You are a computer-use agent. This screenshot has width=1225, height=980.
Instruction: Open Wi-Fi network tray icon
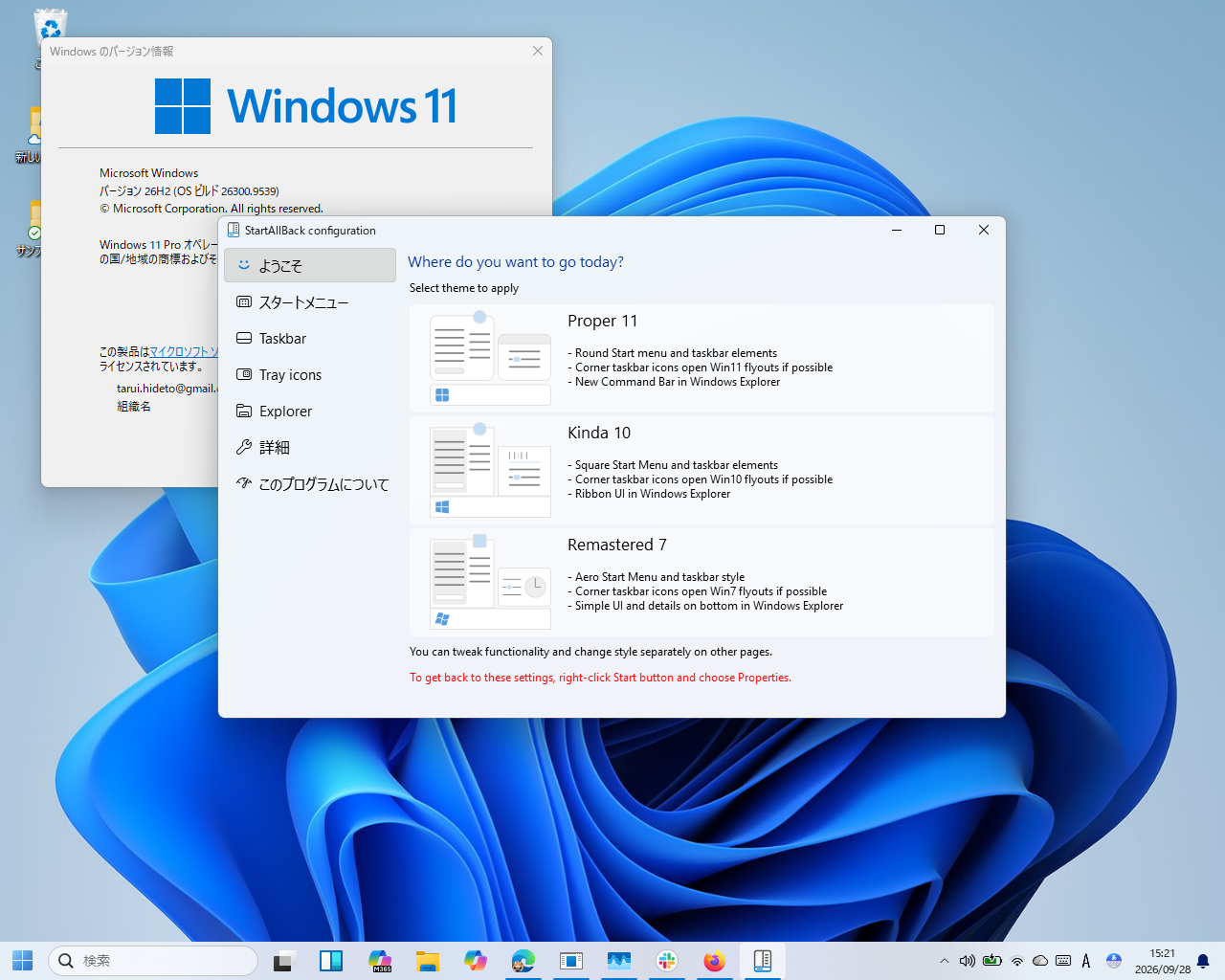point(1017,961)
